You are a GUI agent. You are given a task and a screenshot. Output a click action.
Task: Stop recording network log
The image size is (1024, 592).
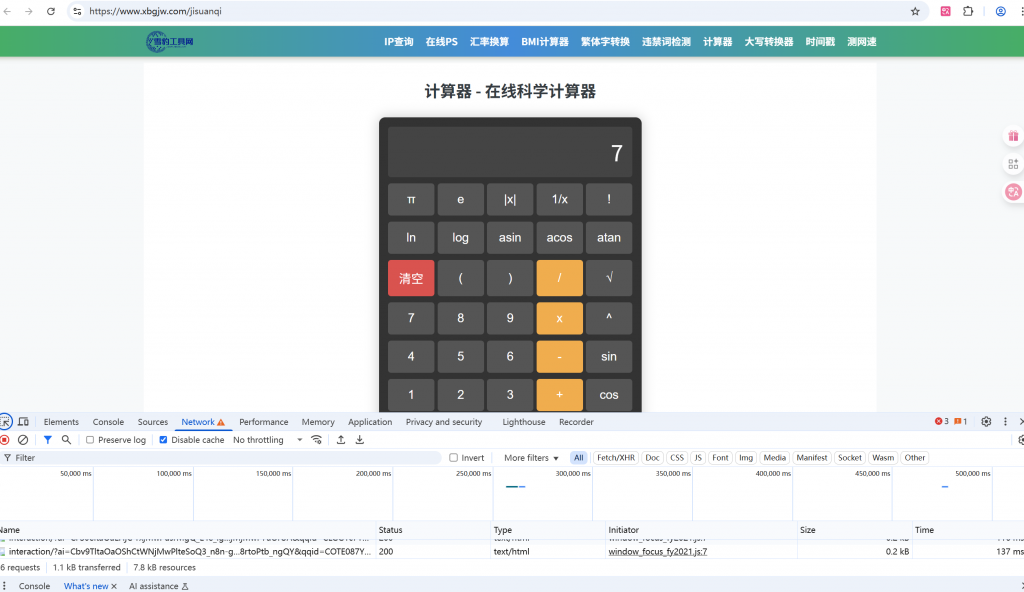click(5, 440)
